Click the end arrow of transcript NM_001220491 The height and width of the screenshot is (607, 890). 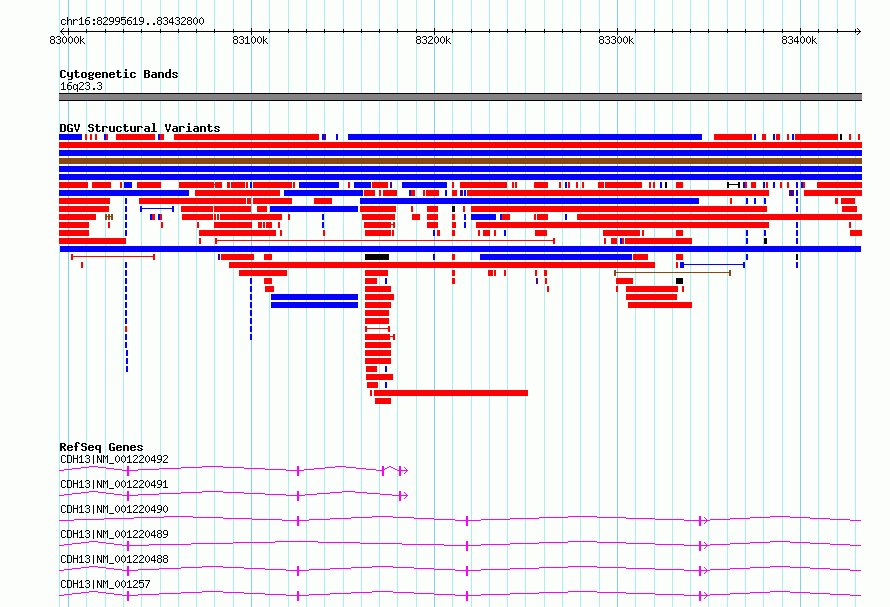pos(404,496)
